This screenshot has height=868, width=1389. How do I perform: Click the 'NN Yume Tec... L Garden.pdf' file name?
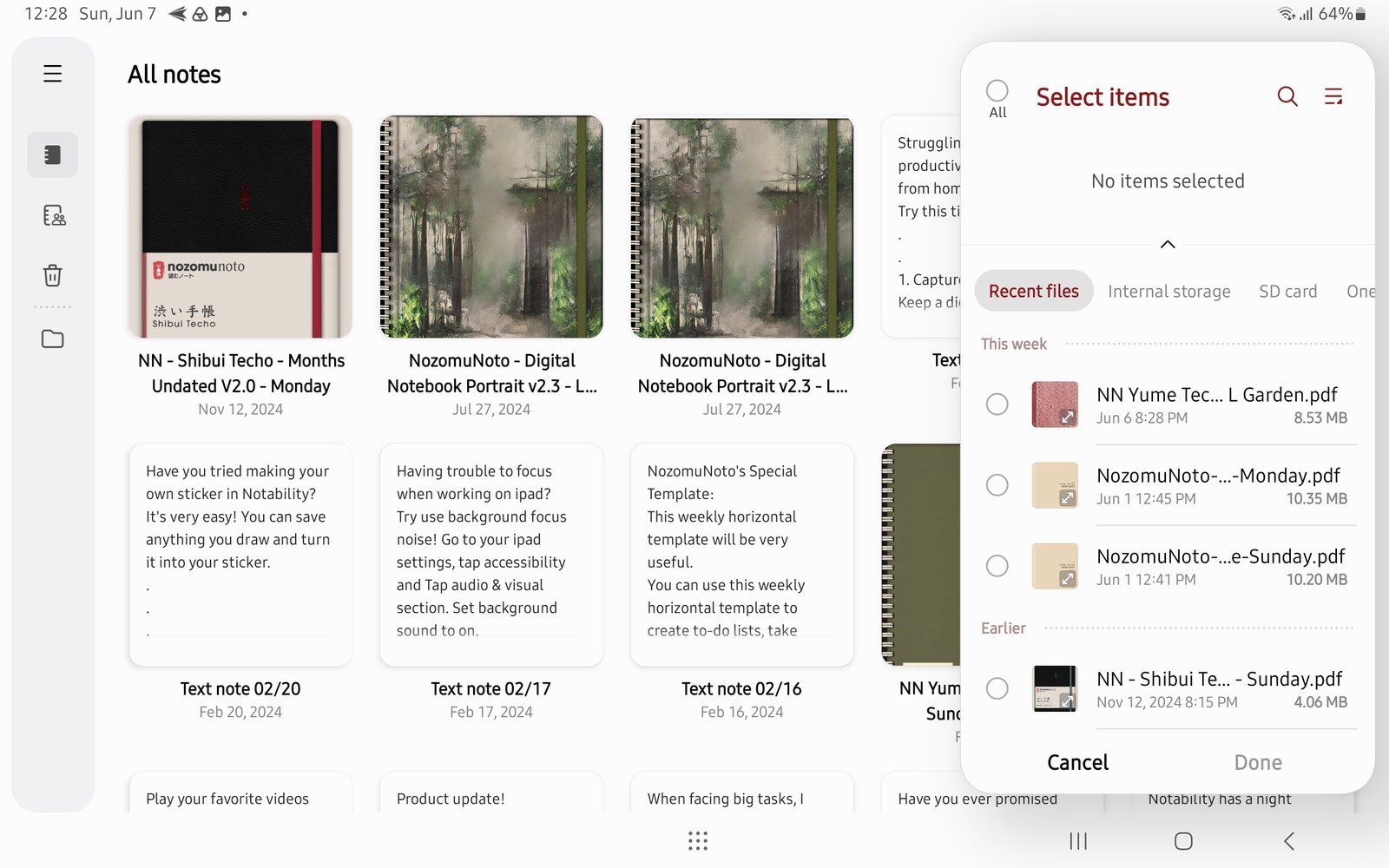[1216, 395]
